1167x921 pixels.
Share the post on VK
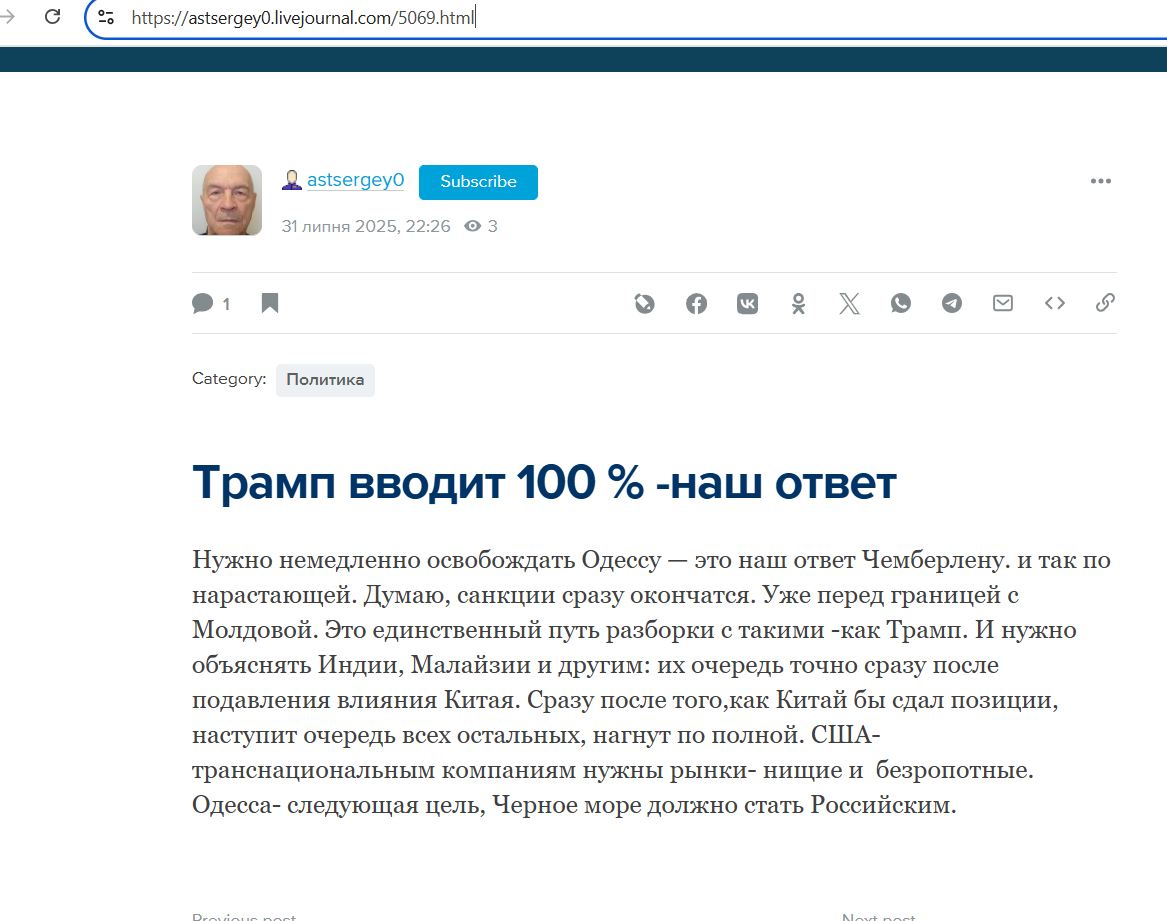click(x=747, y=303)
